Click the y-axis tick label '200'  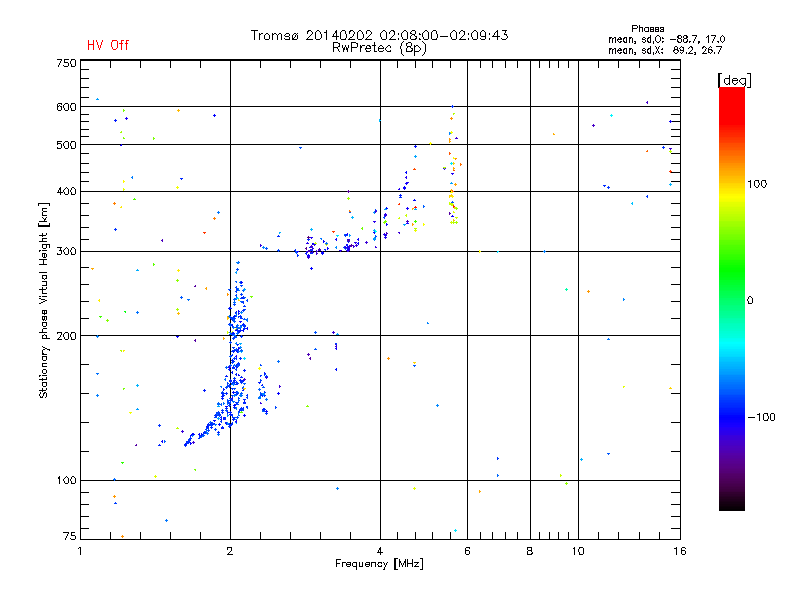pyautogui.click(x=66, y=336)
